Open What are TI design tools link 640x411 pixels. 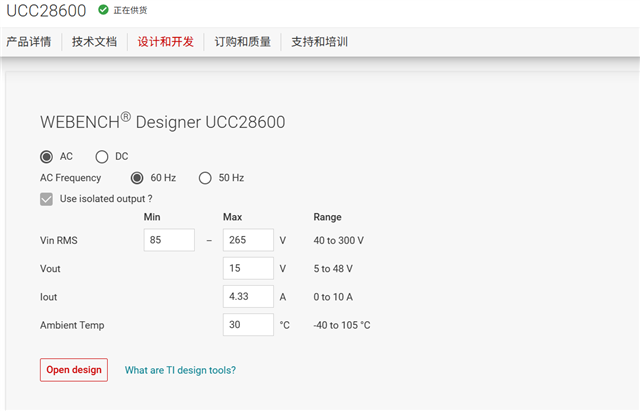tap(180, 370)
